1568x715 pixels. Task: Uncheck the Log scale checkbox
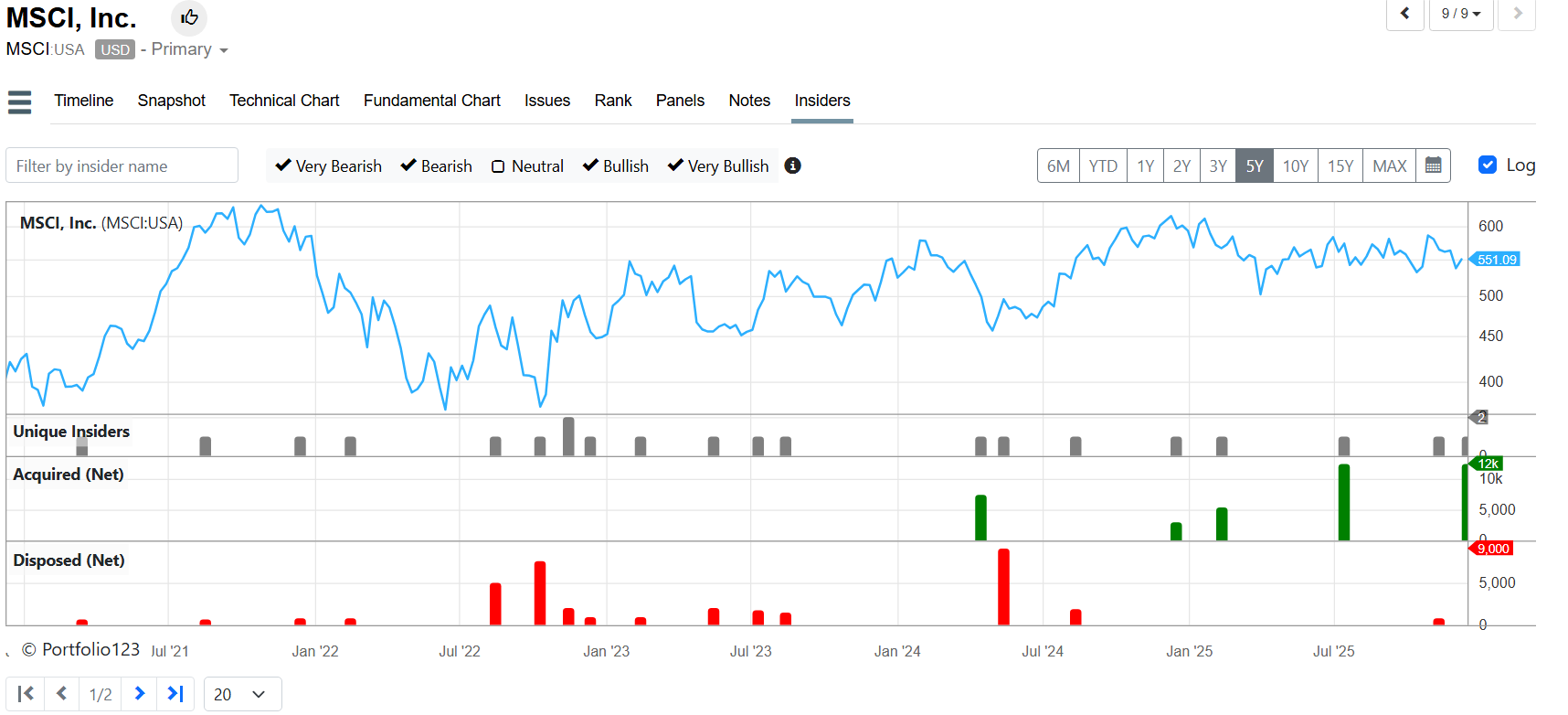1487,165
